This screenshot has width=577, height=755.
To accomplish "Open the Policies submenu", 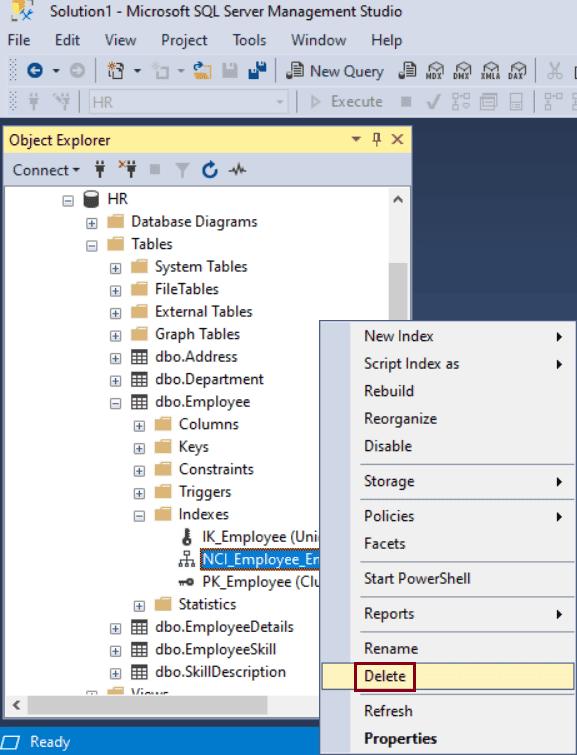I will [x=448, y=516].
